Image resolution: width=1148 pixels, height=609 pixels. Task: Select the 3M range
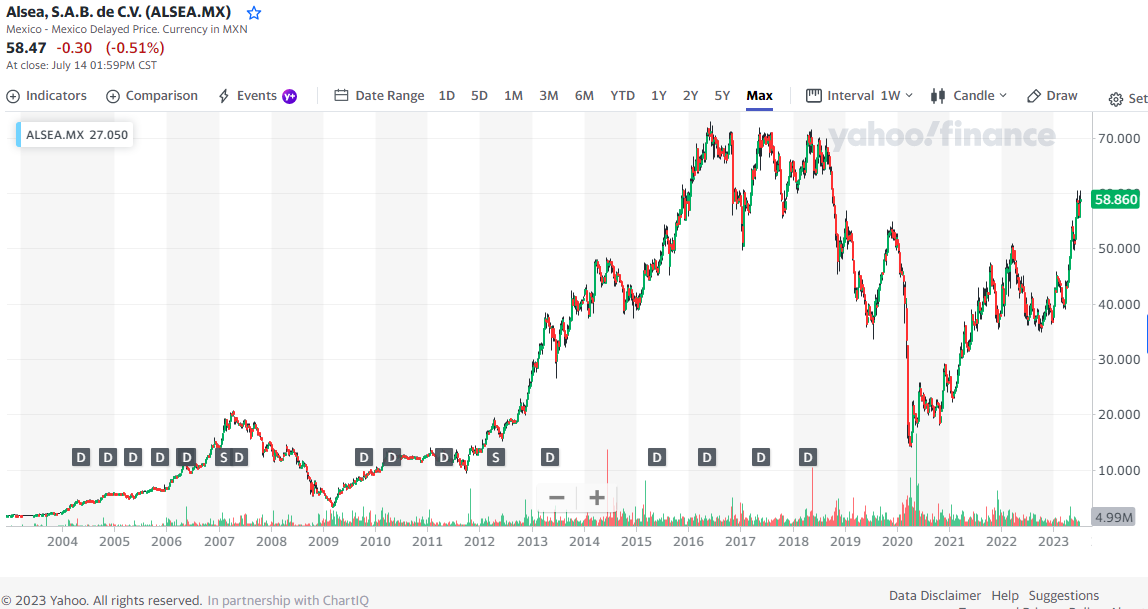pos(548,96)
